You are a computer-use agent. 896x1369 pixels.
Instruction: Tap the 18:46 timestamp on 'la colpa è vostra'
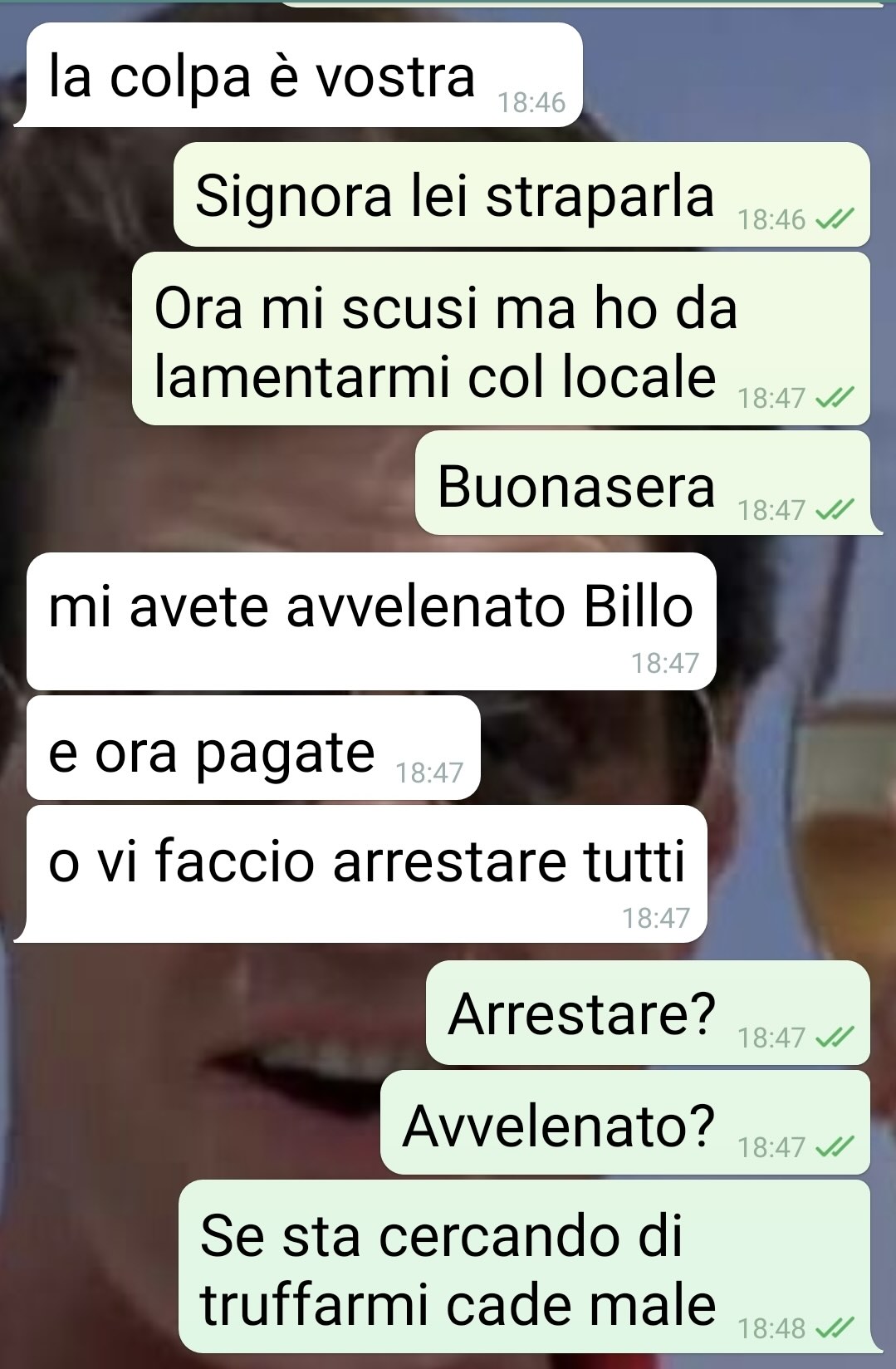pos(531,102)
